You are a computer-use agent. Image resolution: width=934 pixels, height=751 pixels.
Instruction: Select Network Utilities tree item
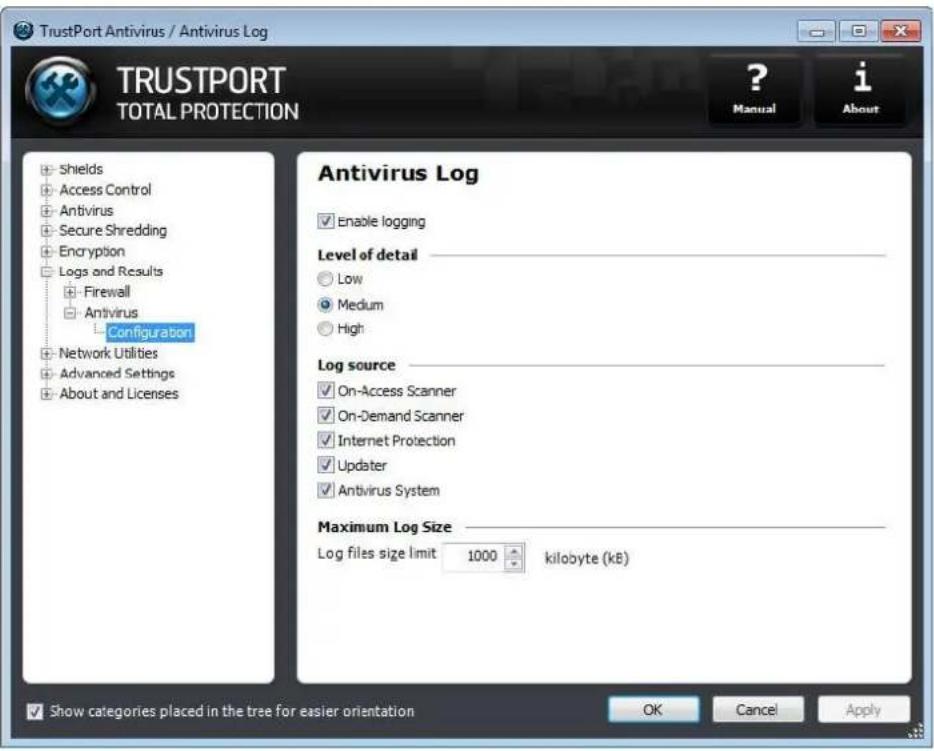tap(108, 353)
